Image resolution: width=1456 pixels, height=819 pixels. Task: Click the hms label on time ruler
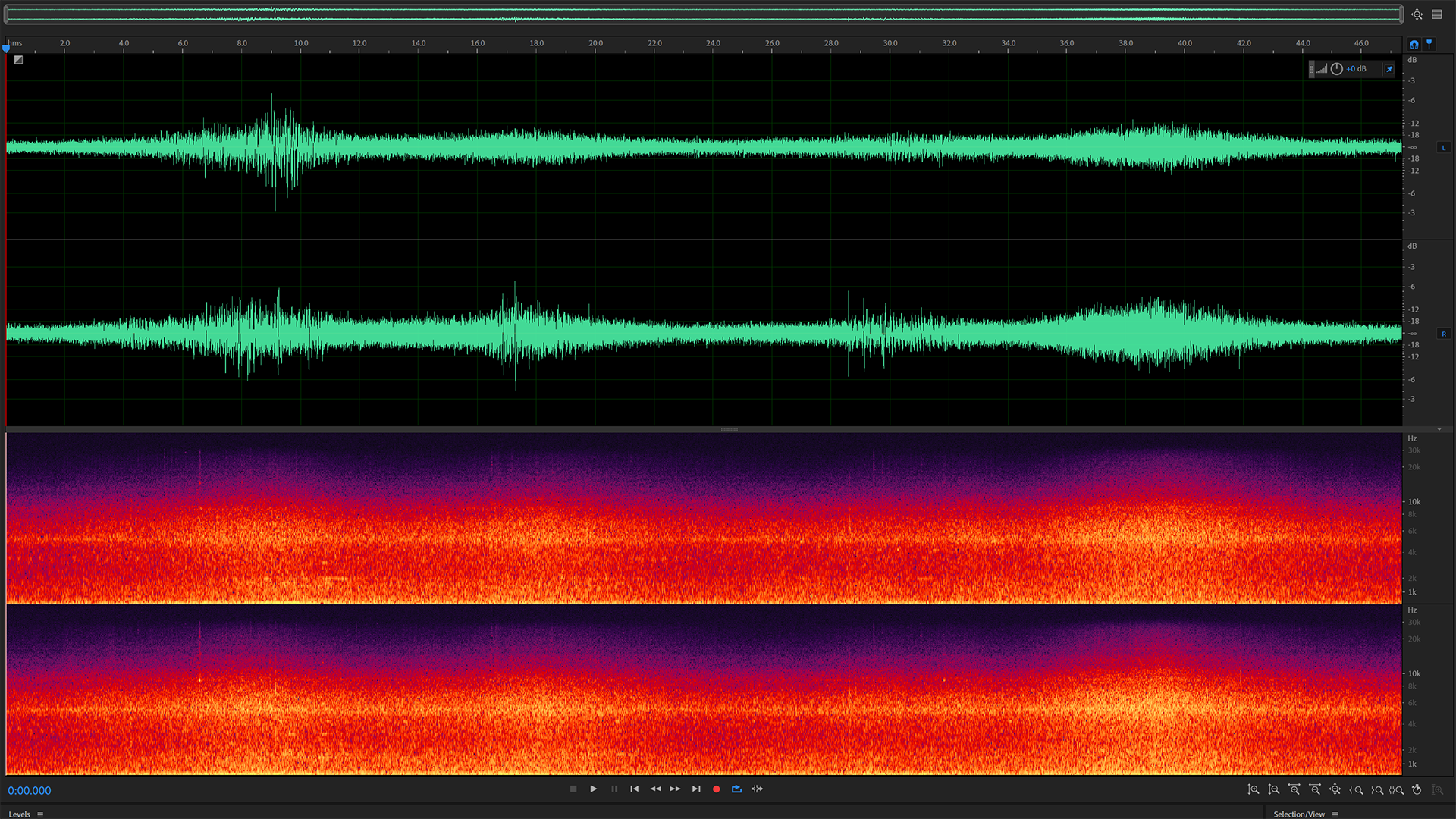[15, 43]
